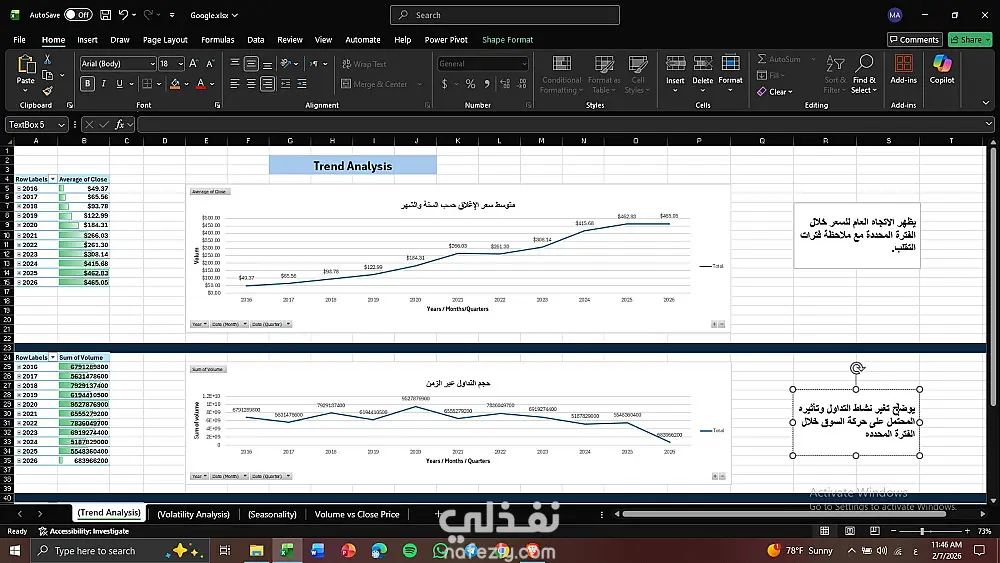Click the Percent Style icon
The width and height of the screenshot is (1000, 563).
point(470,84)
